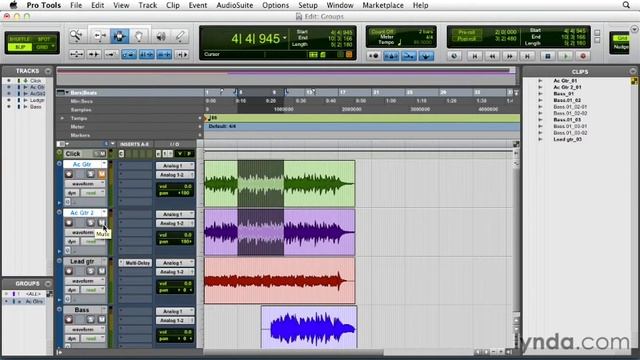The height and width of the screenshot is (360, 640).
Task: Click the Play transport button
Action: point(565,56)
